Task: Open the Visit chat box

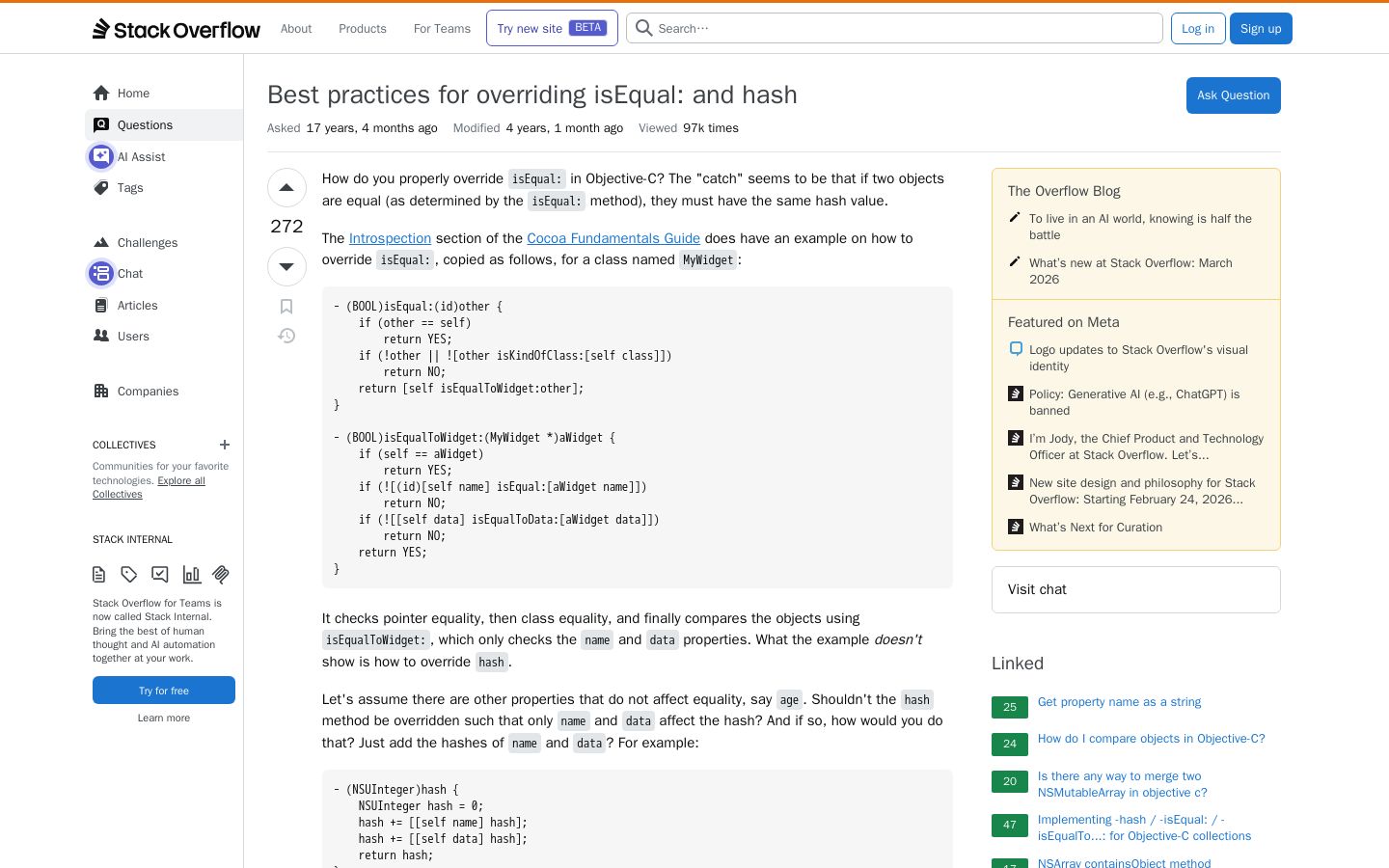Action: click(x=1136, y=589)
